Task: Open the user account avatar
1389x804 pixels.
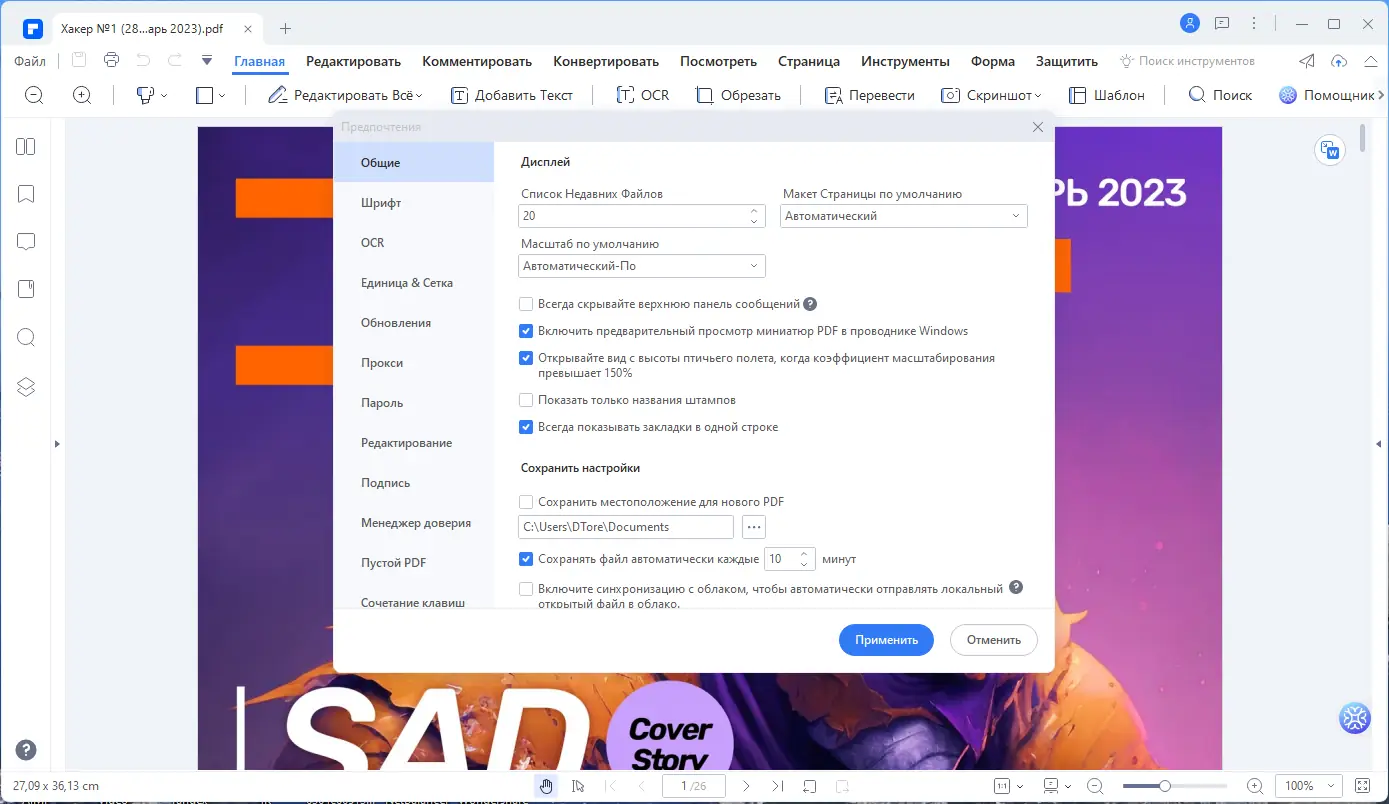Action: (x=1189, y=23)
